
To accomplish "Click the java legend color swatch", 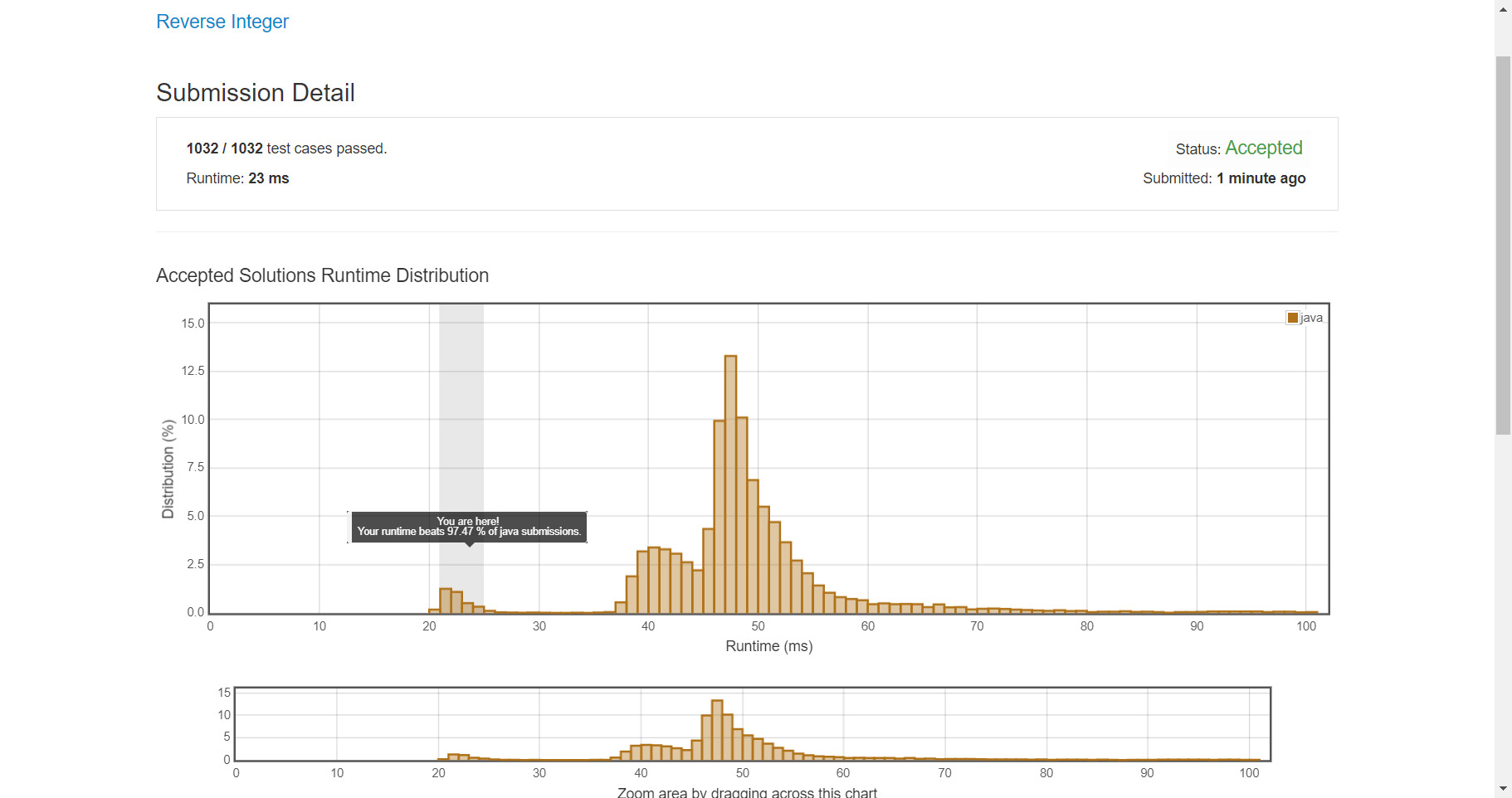I will point(1292,318).
